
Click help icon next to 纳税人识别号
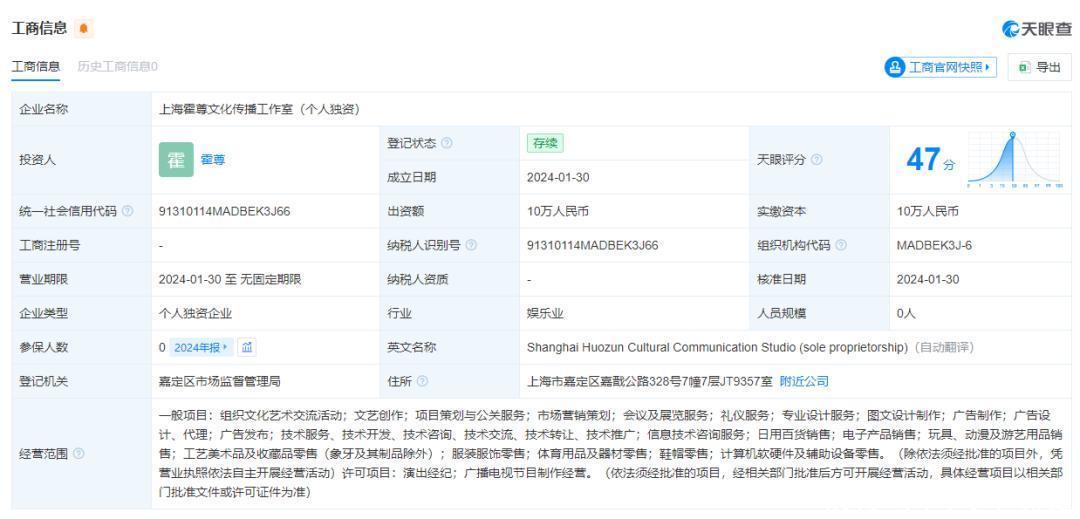(471, 245)
